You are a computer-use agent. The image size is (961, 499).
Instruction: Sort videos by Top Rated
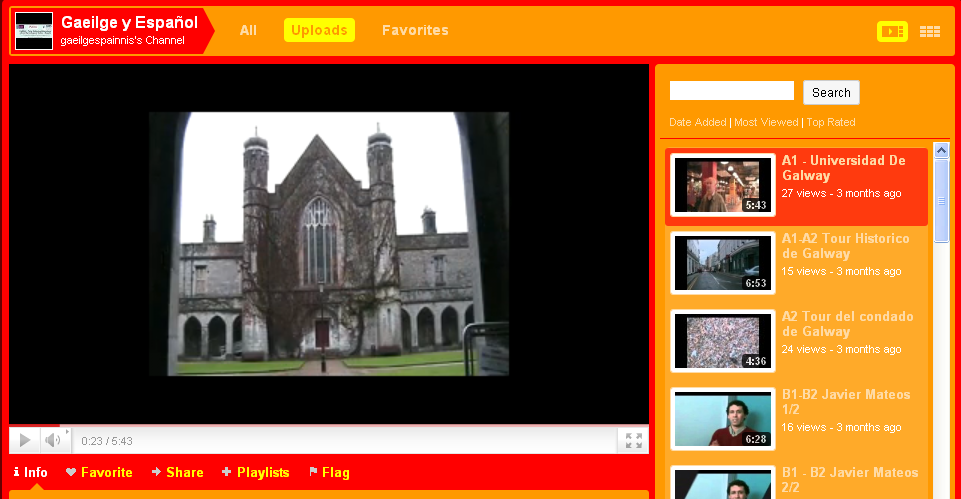[830, 122]
